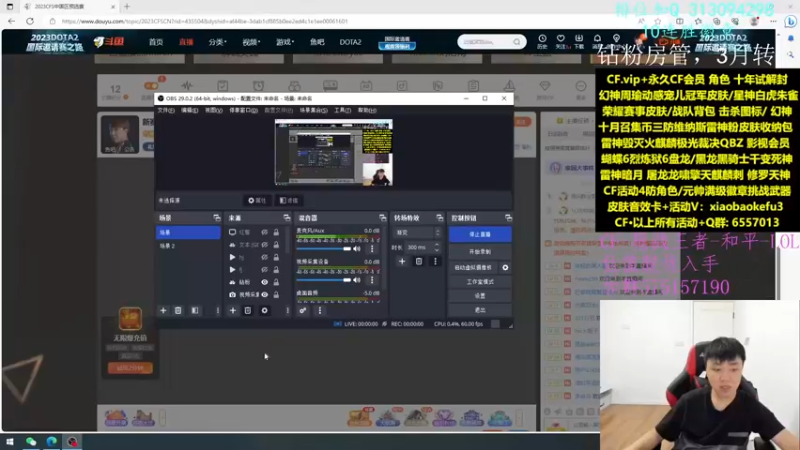Unlock the 文本 GDI+ source lock

coord(276,245)
